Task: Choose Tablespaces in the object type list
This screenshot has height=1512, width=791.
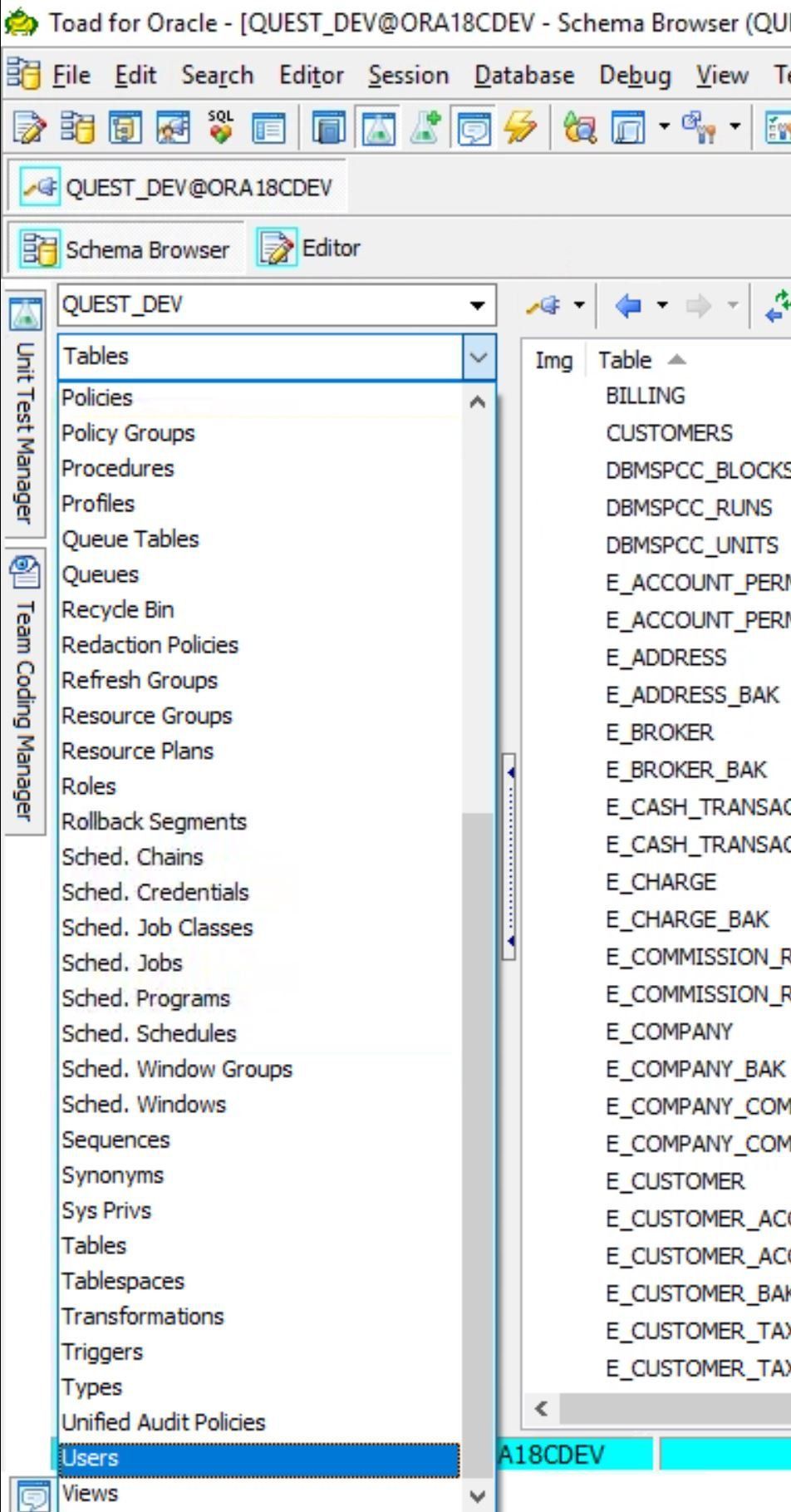Action: 259,1281
